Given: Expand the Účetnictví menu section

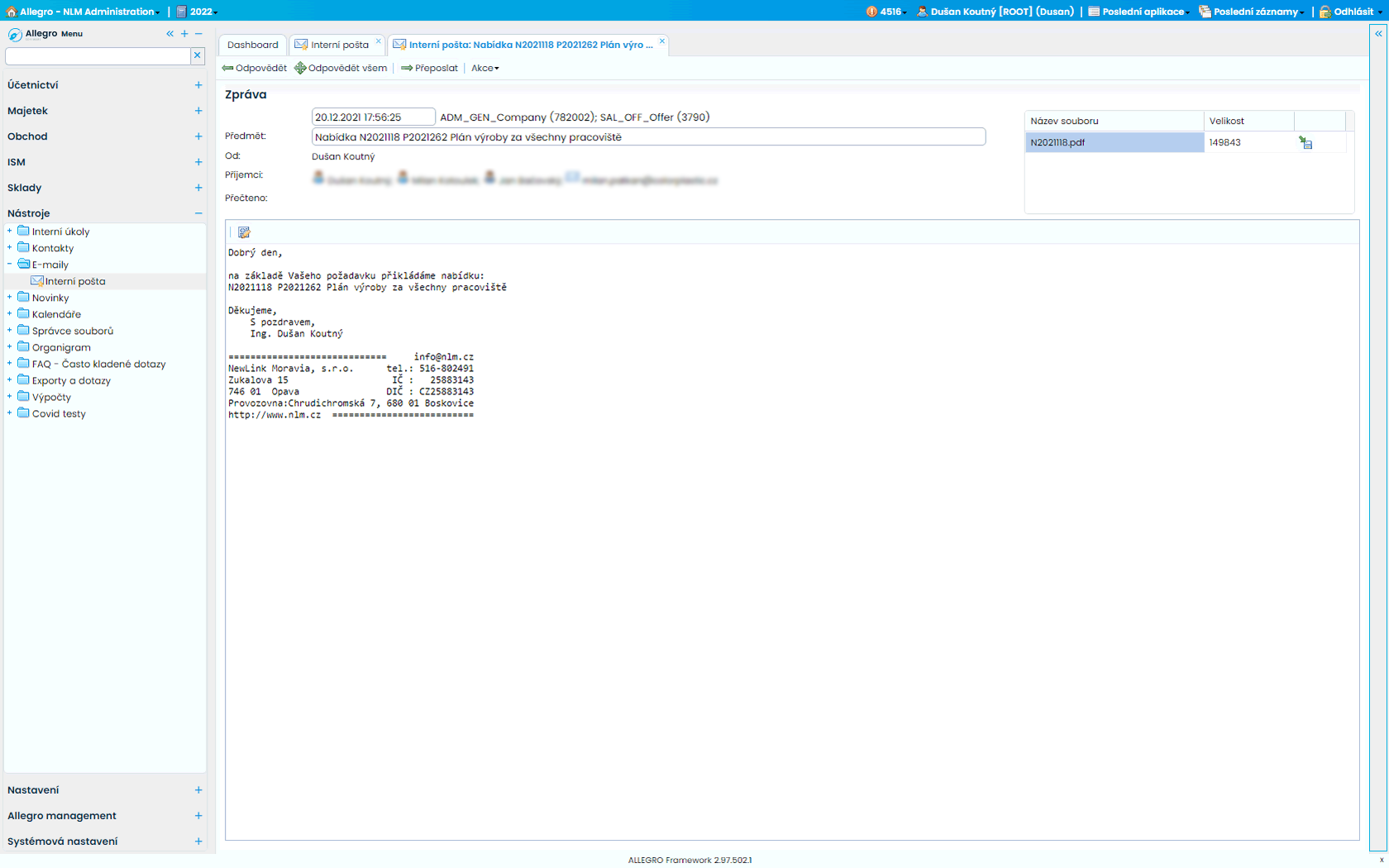Looking at the screenshot, I should tap(198, 85).
